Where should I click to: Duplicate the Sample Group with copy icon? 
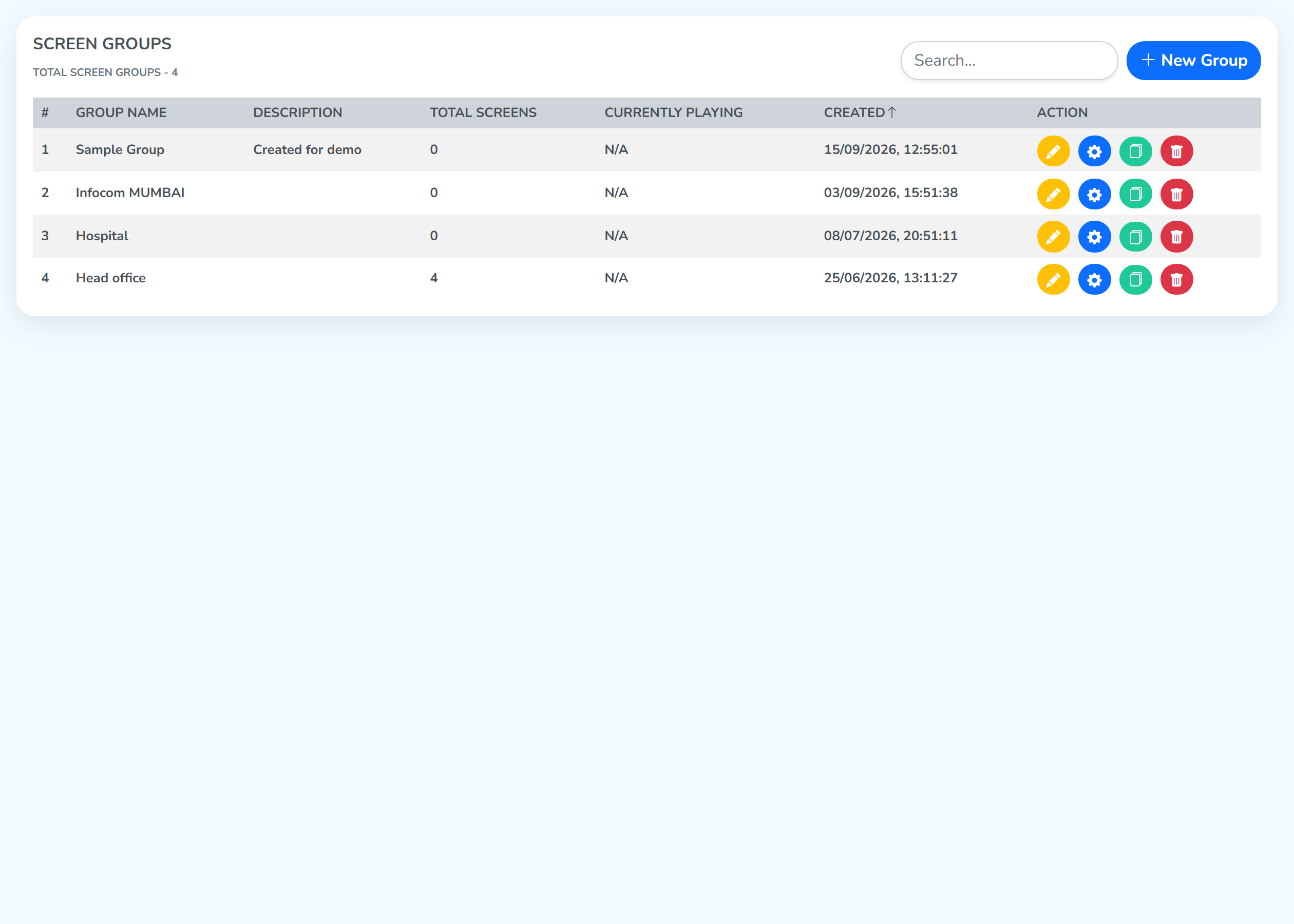(x=1135, y=151)
